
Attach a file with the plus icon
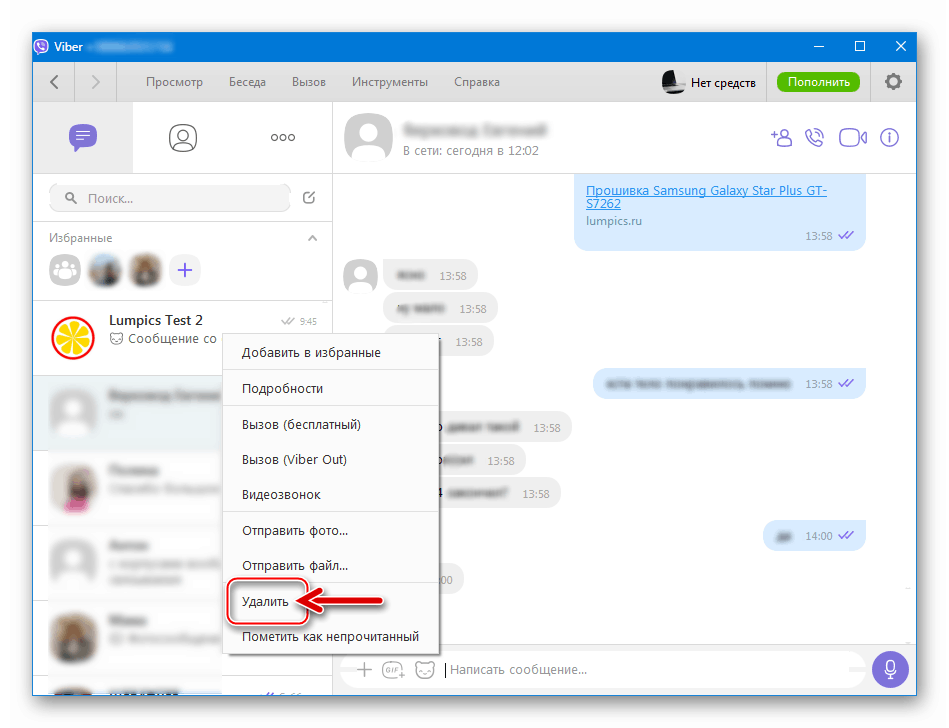coord(364,670)
